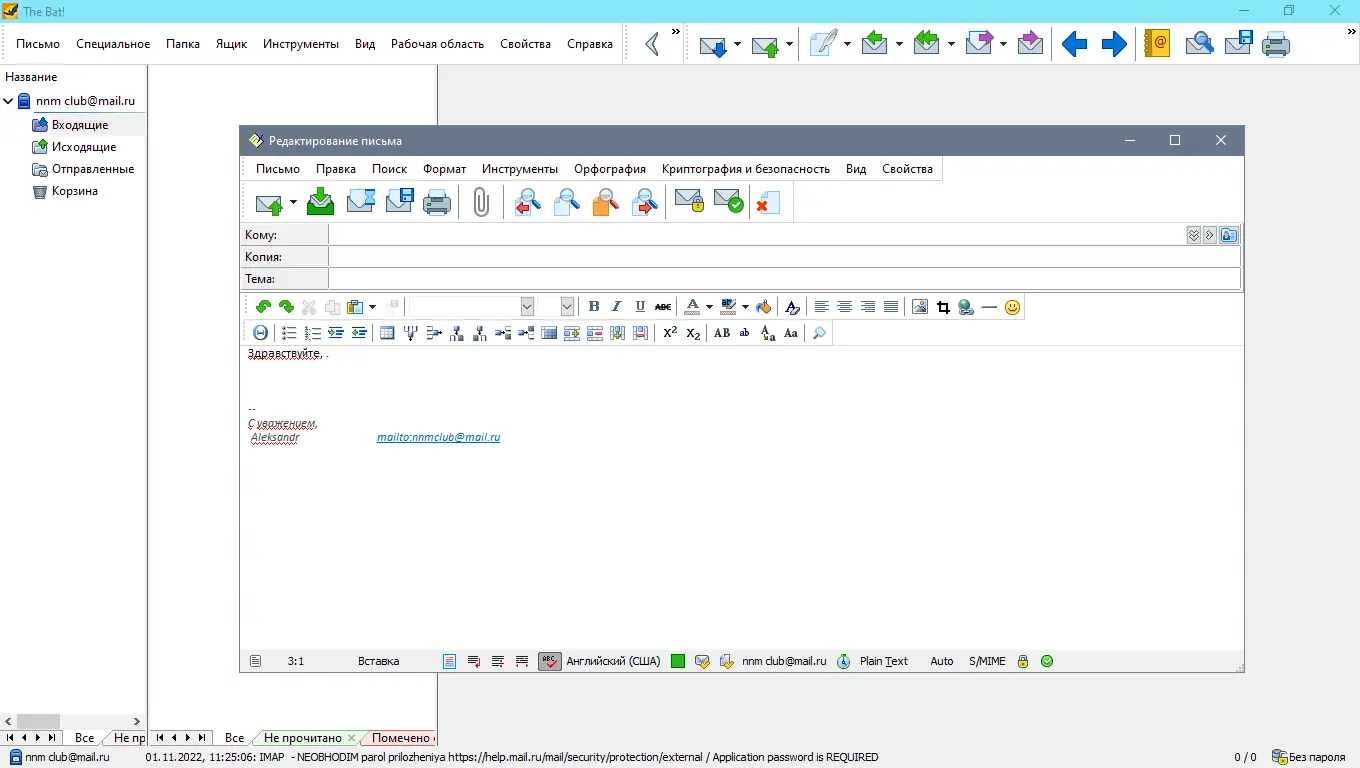Image resolution: width=1360 pixels, height=768 pixels.
Task: Click the numbered list icon
Action: pos(312,333)
